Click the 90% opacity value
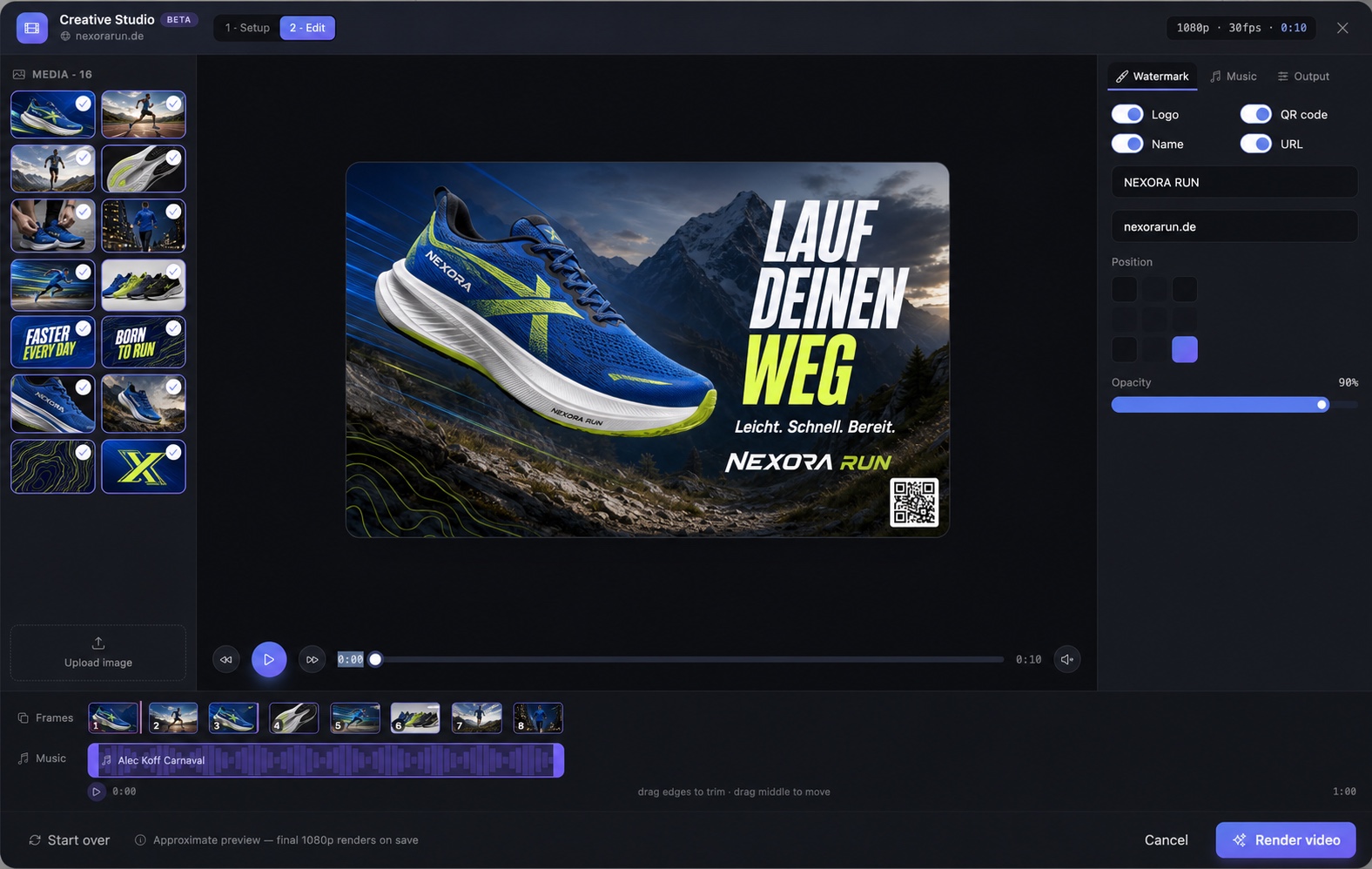Screen dimensions: 1372x869 pyautogui.click(x=1348, y=382)
